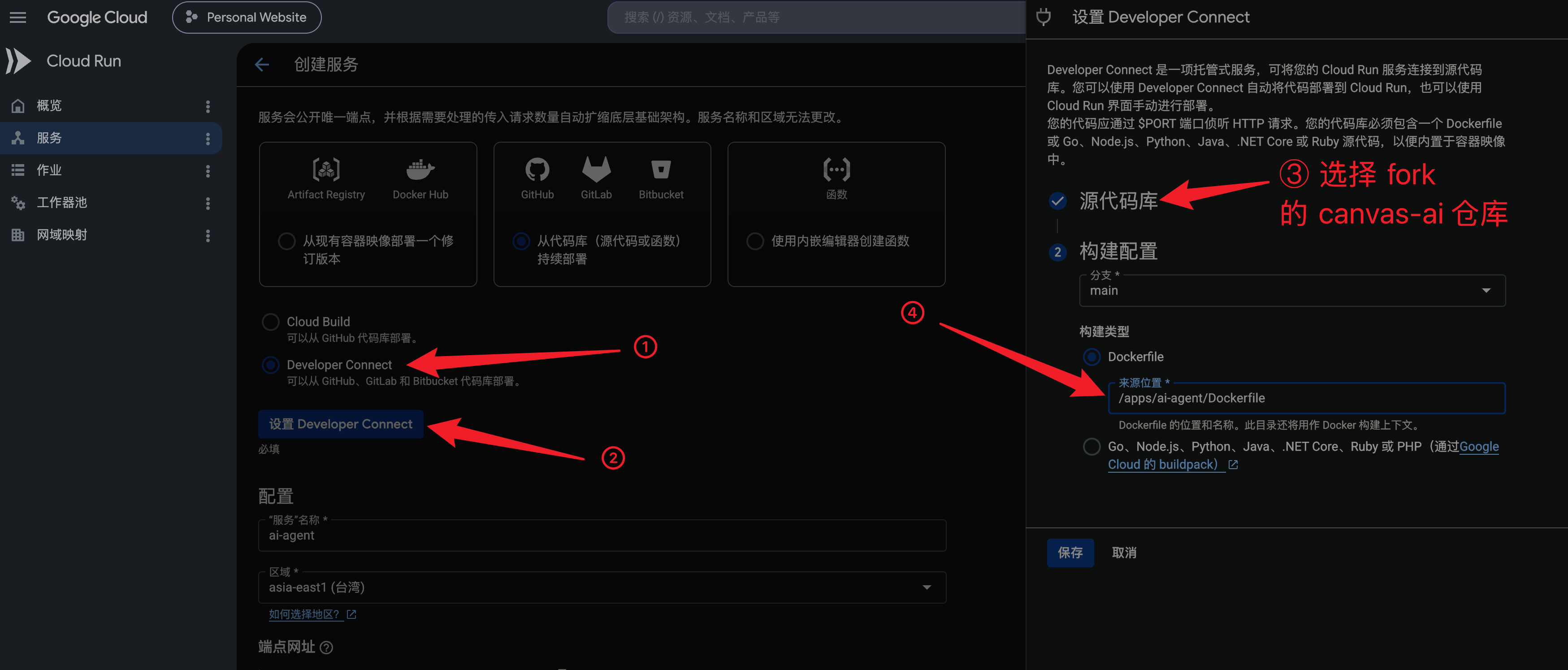
Task: Click the 源代码库 completed step checkmark
Action: coord(1057,200)
